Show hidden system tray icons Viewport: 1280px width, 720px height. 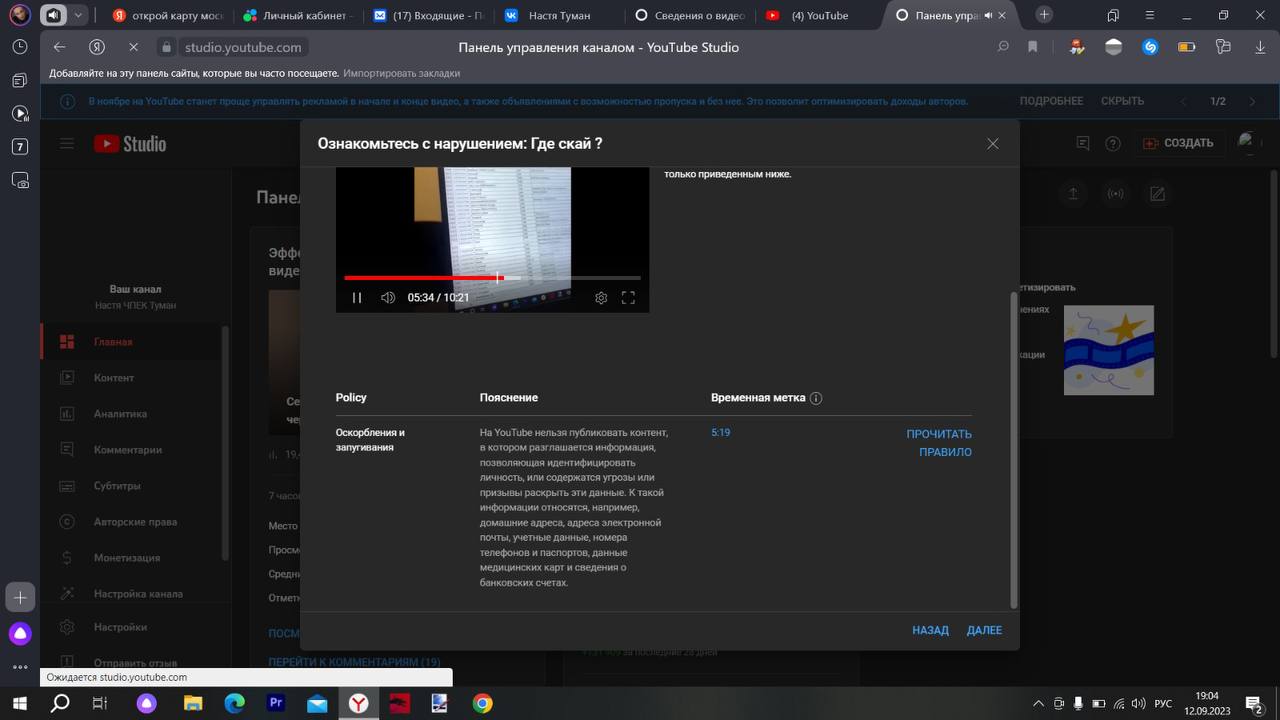pyautogui.click(x=1038, y=704)
